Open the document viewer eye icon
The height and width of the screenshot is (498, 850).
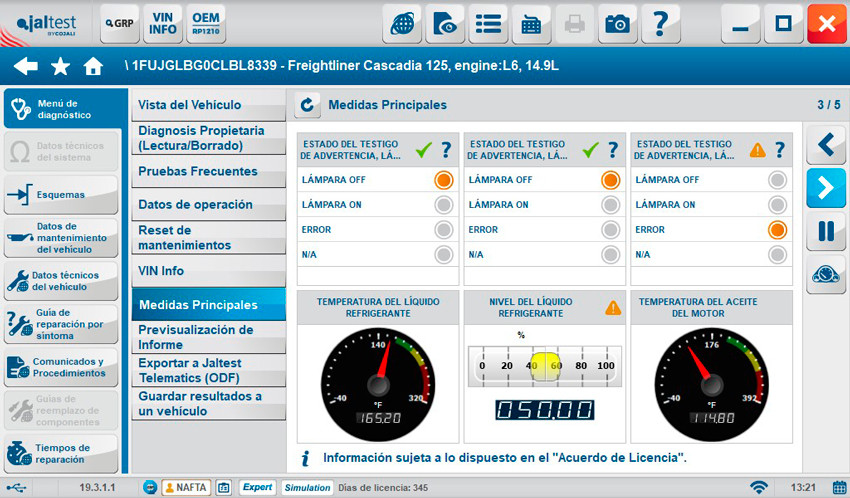click(445, 24)
